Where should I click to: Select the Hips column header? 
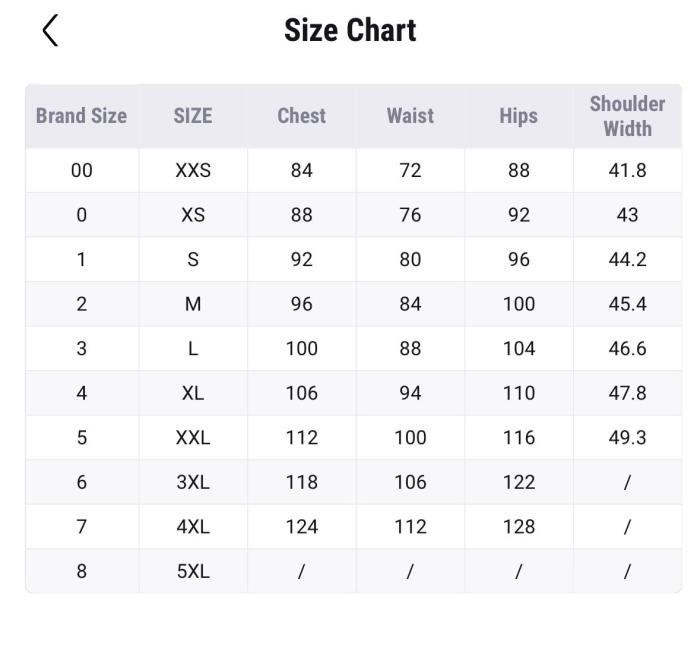click(518, 116)
